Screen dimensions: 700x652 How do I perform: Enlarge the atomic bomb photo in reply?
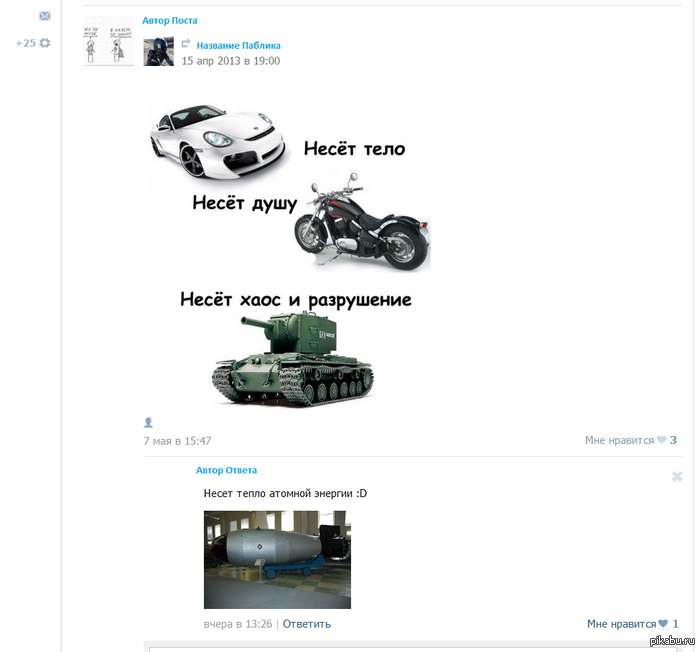[277, 559]
